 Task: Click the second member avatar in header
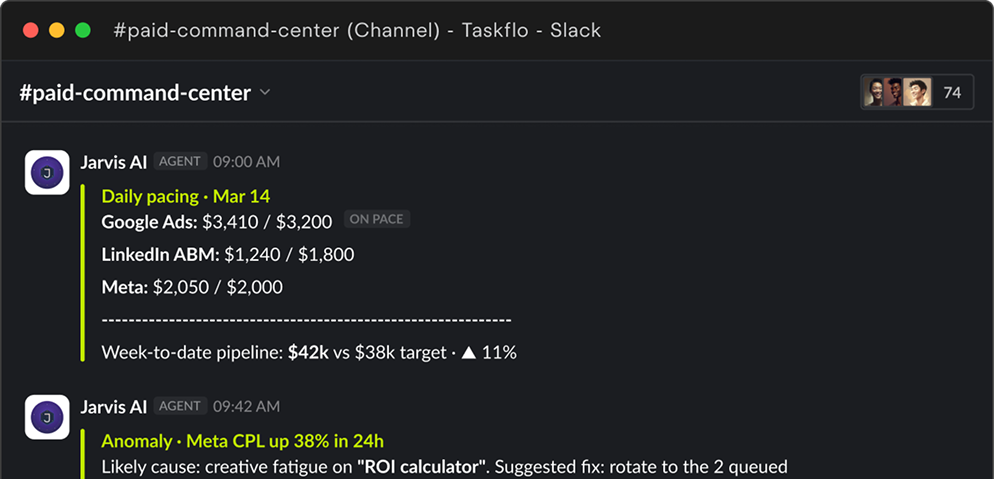click(893, 93)
